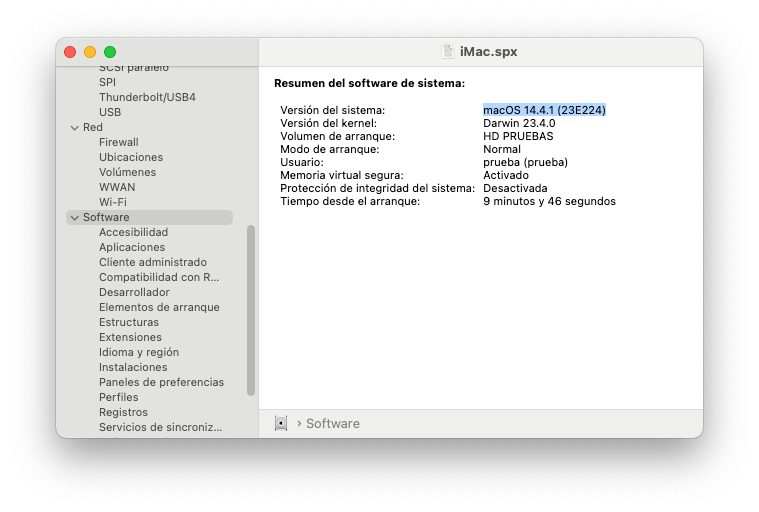Click the Versión del kernel label
The image size is (759, 512).
coord(328,123)
